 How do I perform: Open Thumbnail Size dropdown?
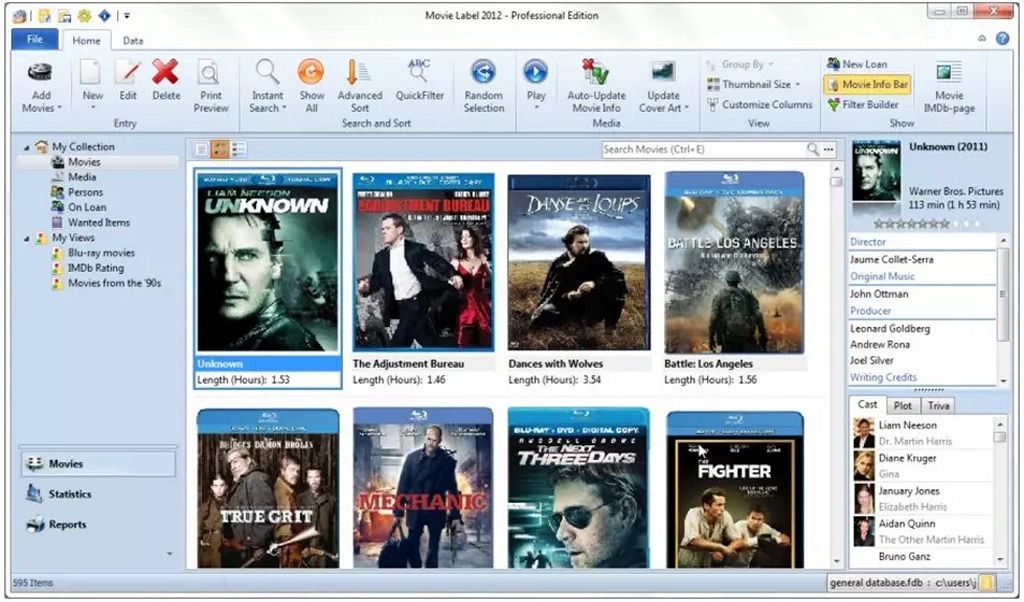tap(754, 84)
